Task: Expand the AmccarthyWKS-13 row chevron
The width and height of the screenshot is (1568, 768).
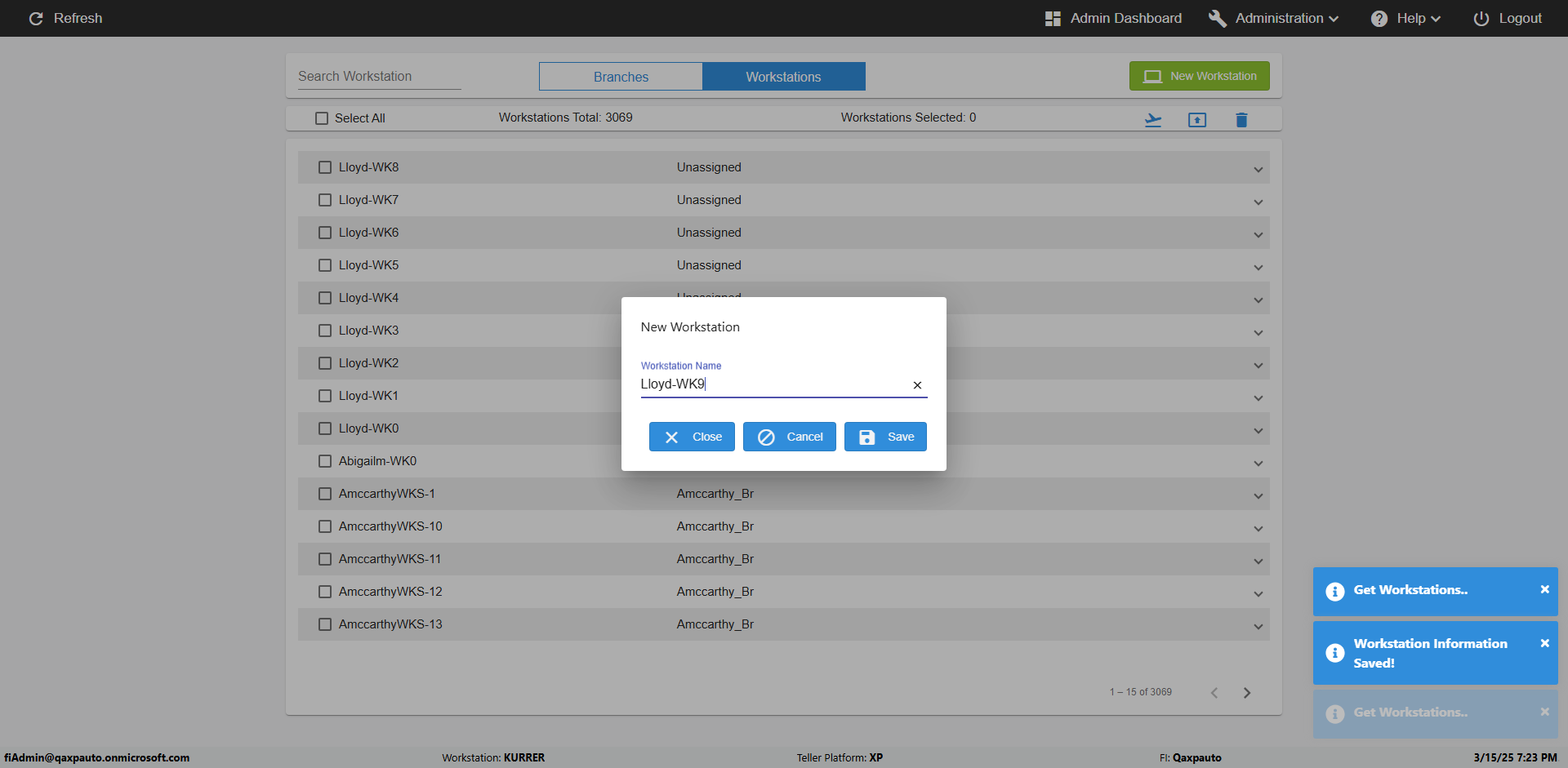Action: click(x=1258, y=627)
